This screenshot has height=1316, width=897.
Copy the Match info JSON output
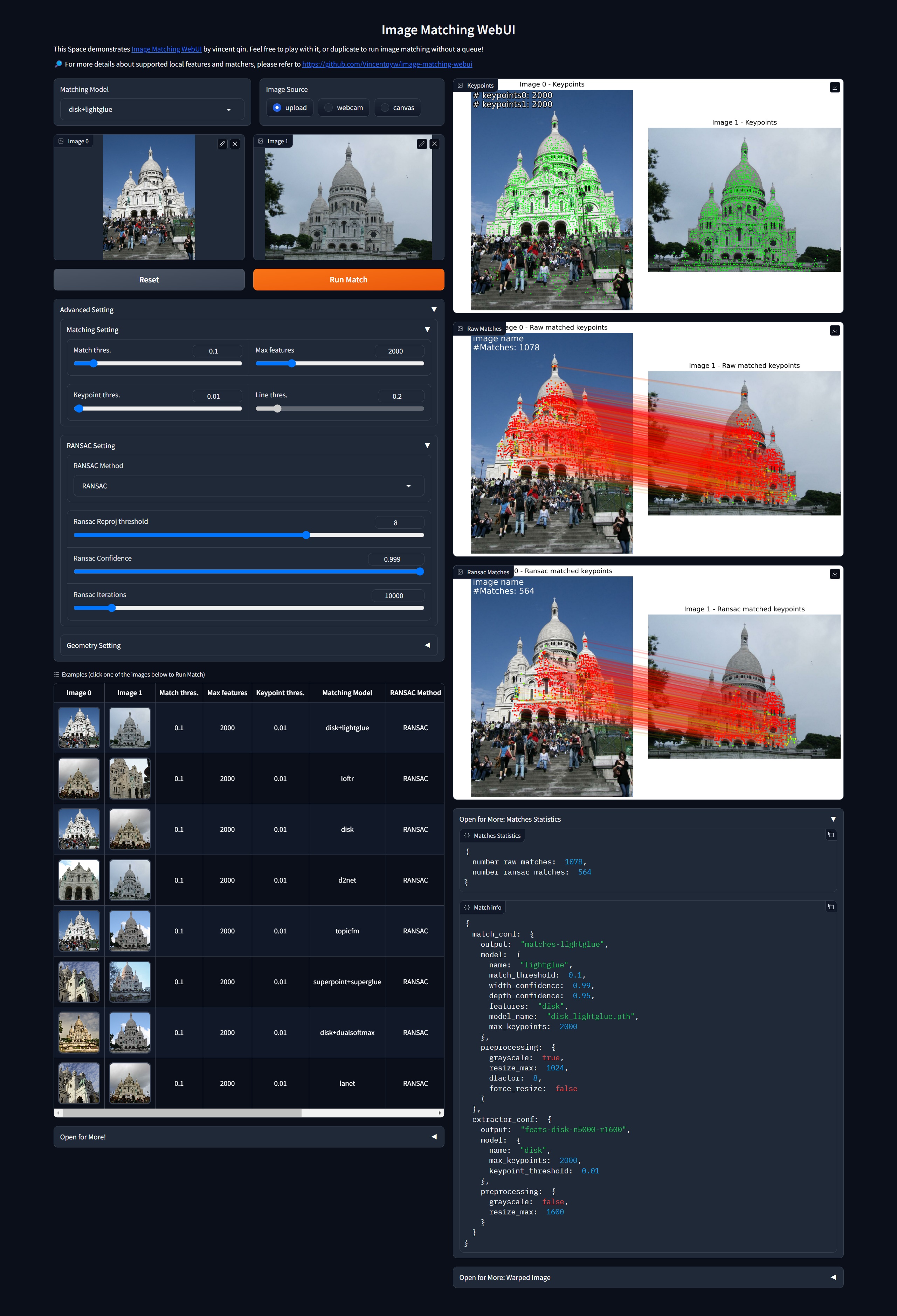(x=831, y=907)
